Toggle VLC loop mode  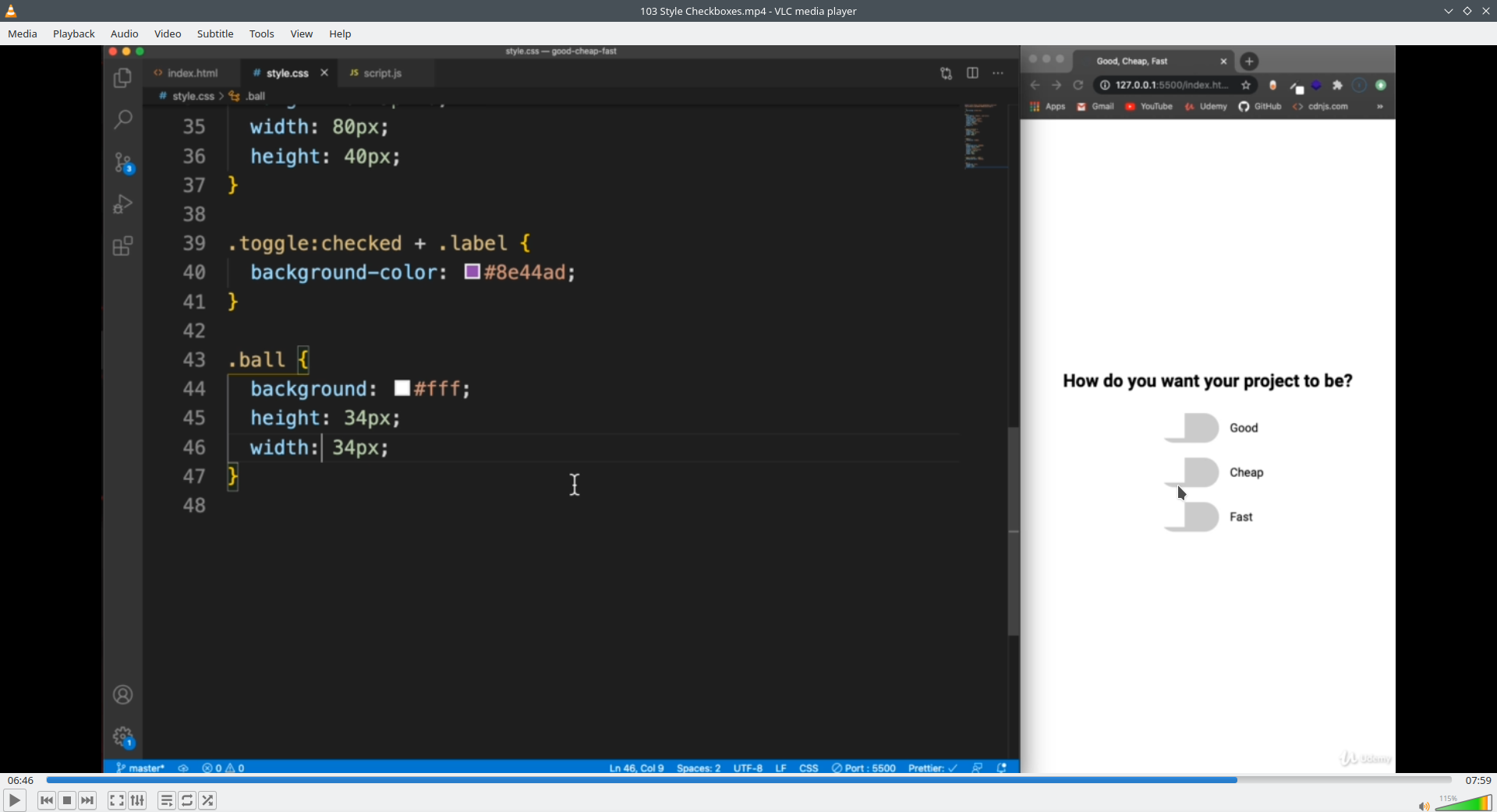click(x=187, y=800)
